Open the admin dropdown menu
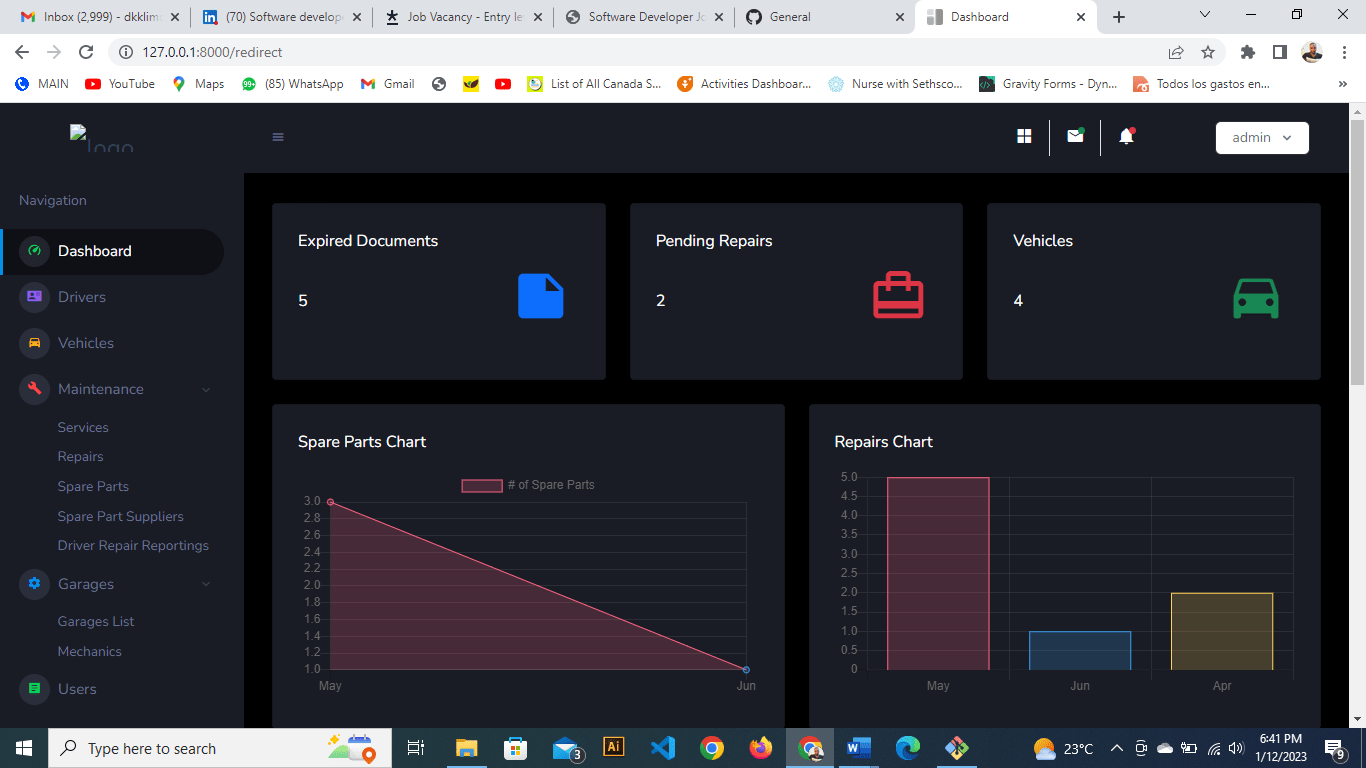 tap(1262, 138)
